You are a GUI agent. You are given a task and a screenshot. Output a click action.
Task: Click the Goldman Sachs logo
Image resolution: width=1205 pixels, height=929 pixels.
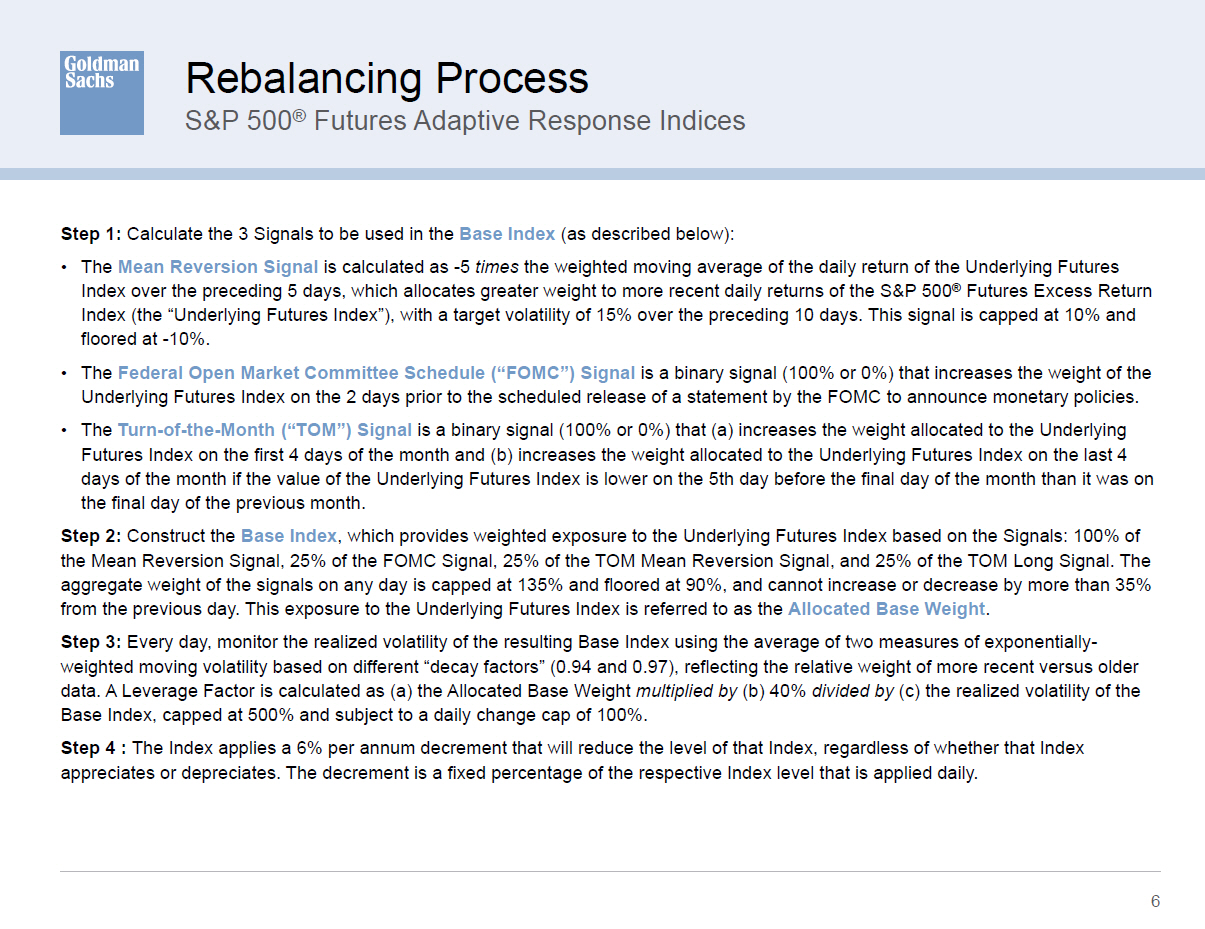pos(101,92)
